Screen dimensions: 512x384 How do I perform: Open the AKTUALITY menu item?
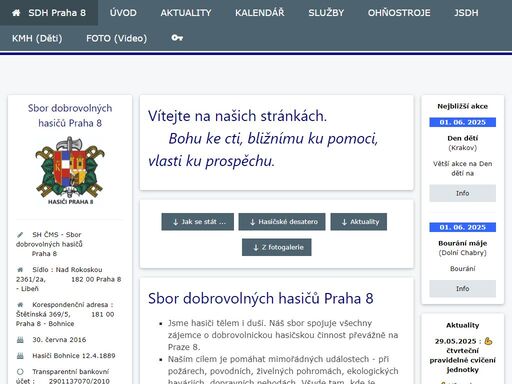click(x=186, y=13)
